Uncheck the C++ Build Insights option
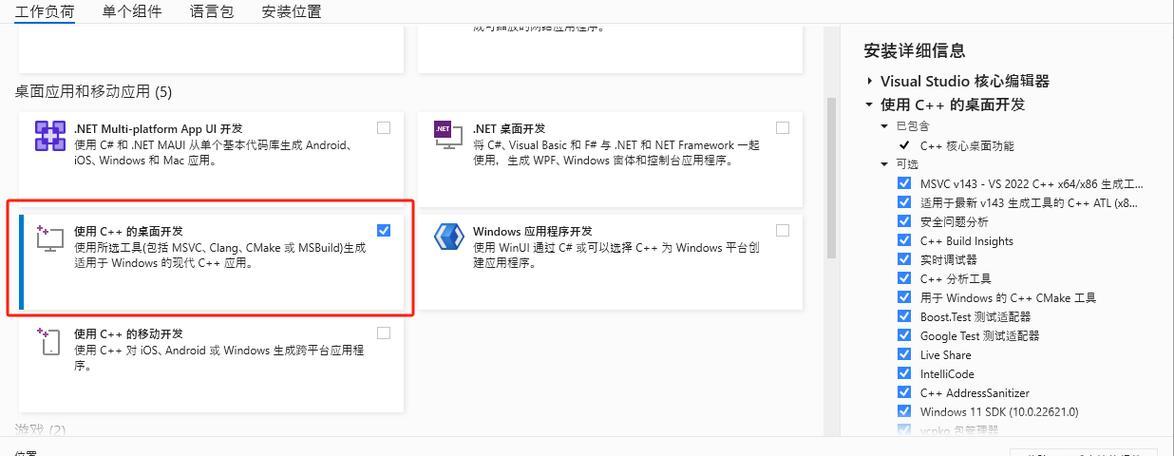The width and height of the screenshot is (1174, 456). [x=904, y=240]
